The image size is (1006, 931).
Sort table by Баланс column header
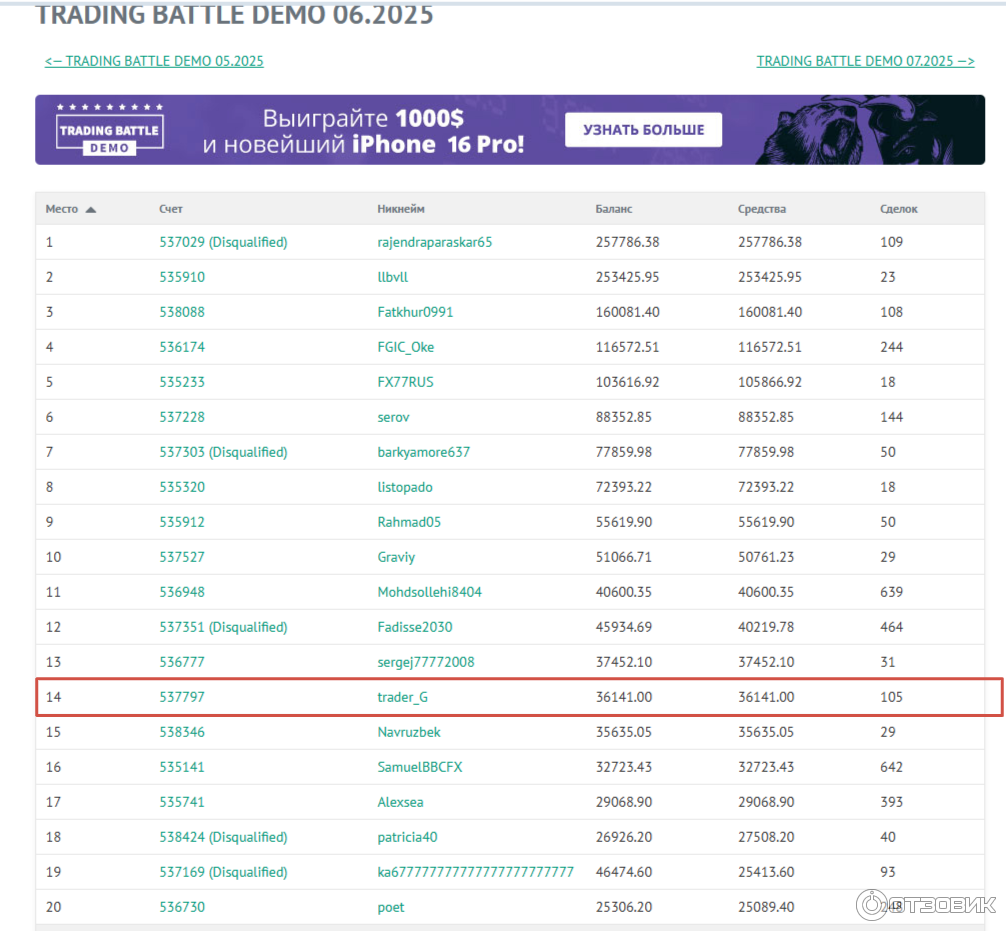tap(614, 209)
